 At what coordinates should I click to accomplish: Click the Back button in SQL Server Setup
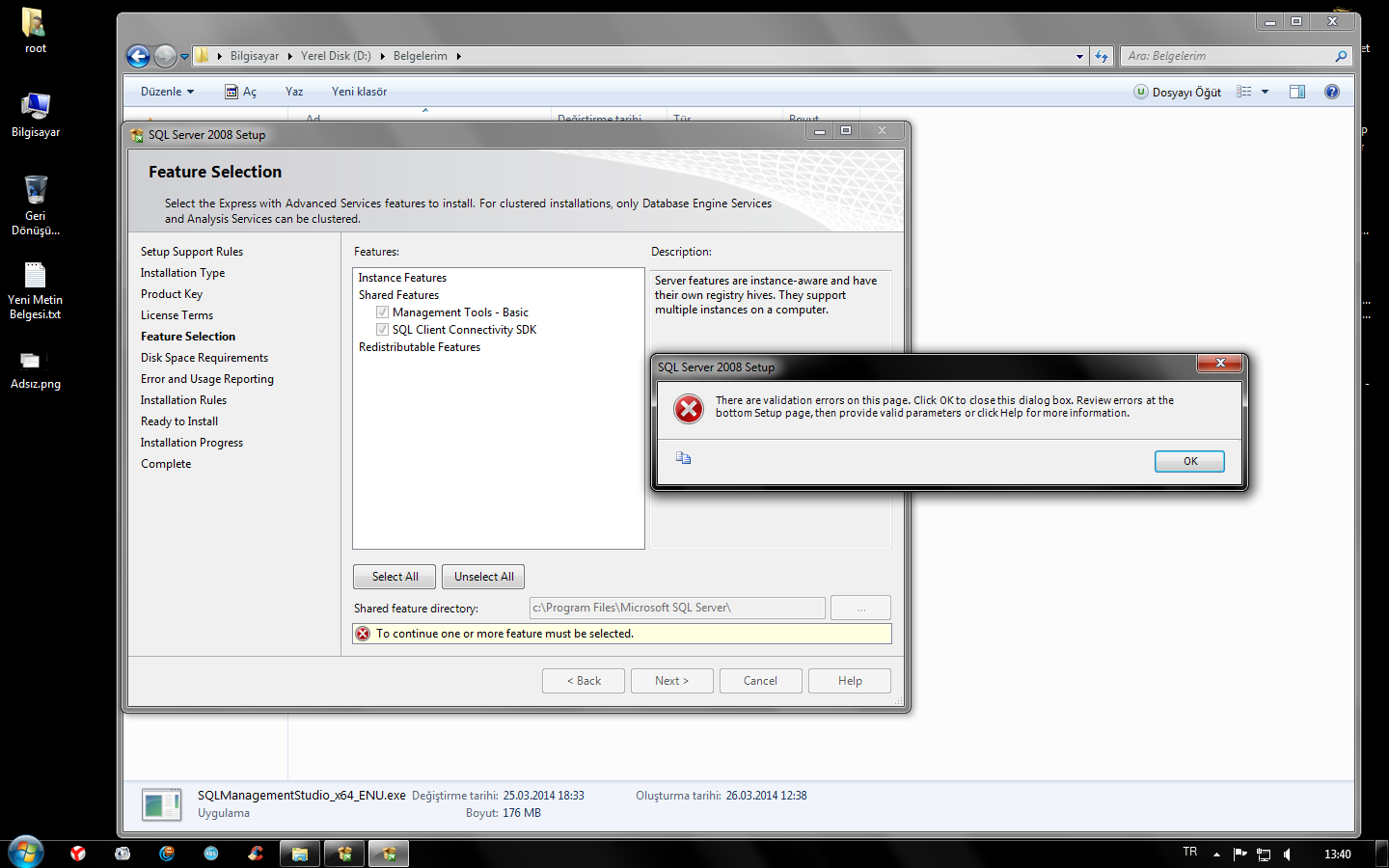pyautogui.click(x=584, y=681)
